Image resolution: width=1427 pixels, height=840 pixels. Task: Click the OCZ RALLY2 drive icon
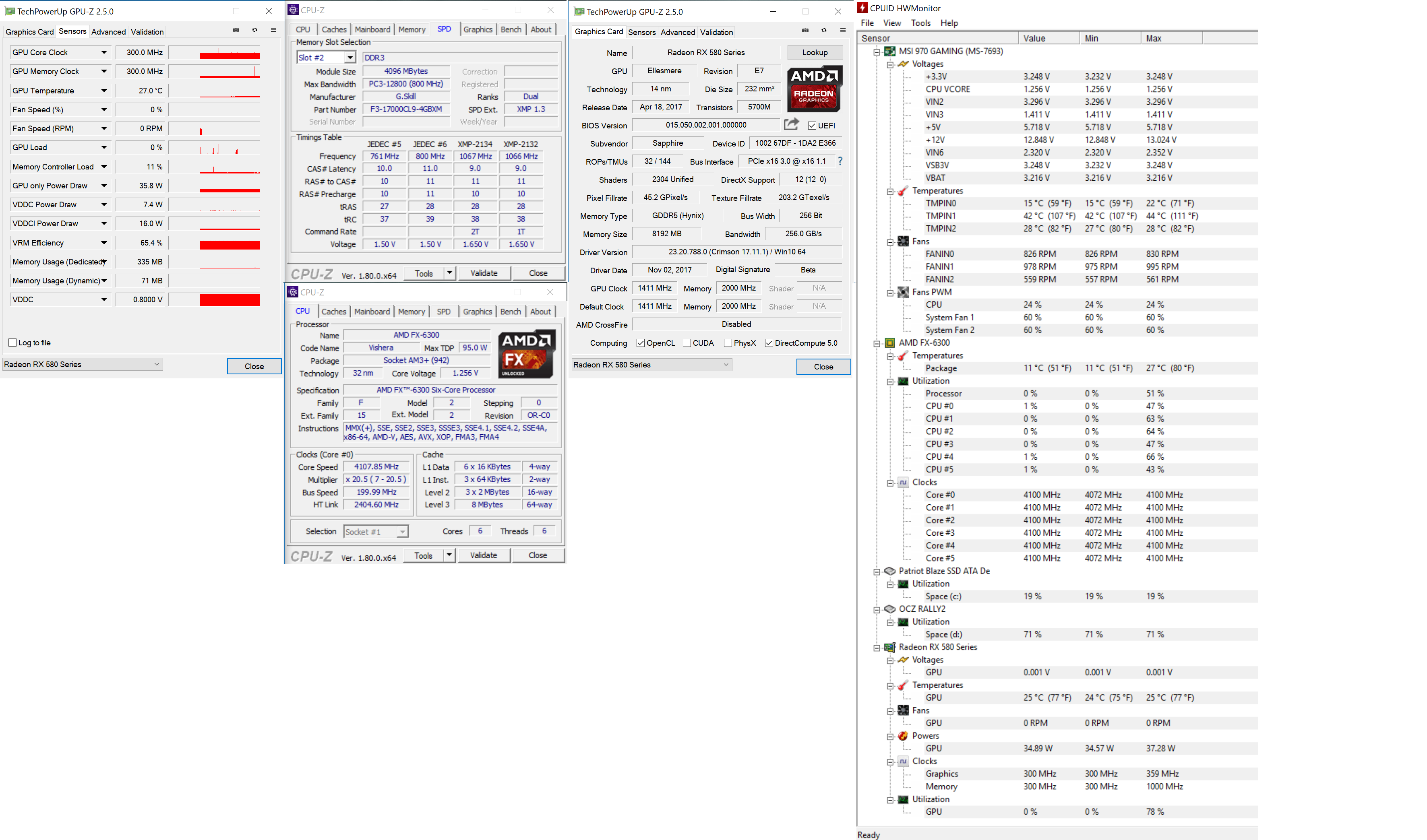(889, 609)
